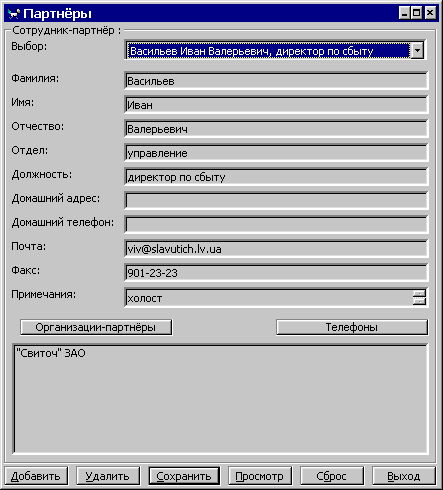Minimize the Партнёры window

[x=404, y=13]
